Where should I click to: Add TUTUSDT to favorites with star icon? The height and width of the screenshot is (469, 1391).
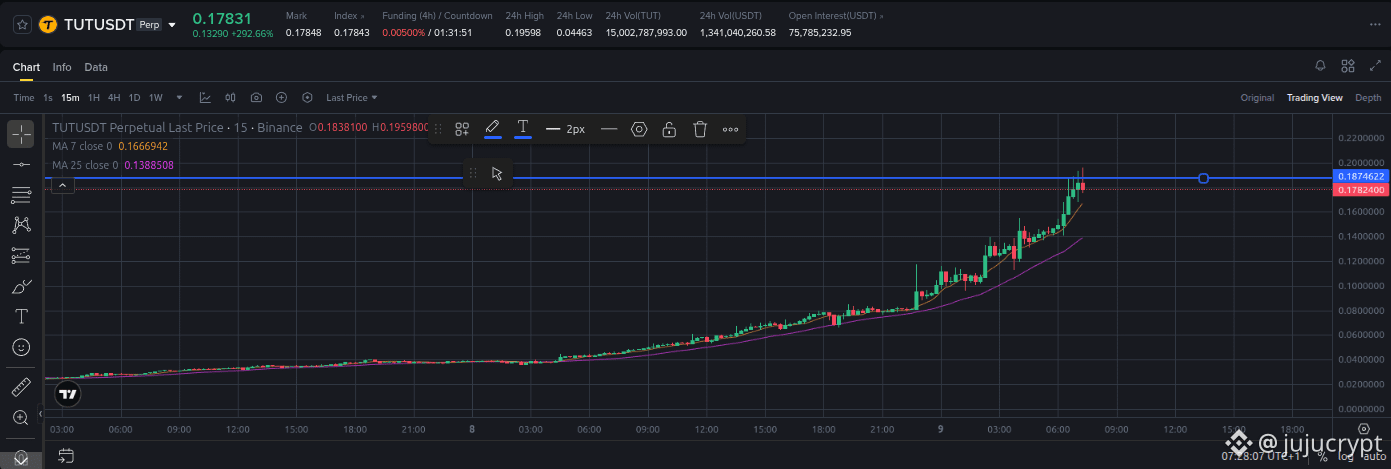tap(22, 24)
